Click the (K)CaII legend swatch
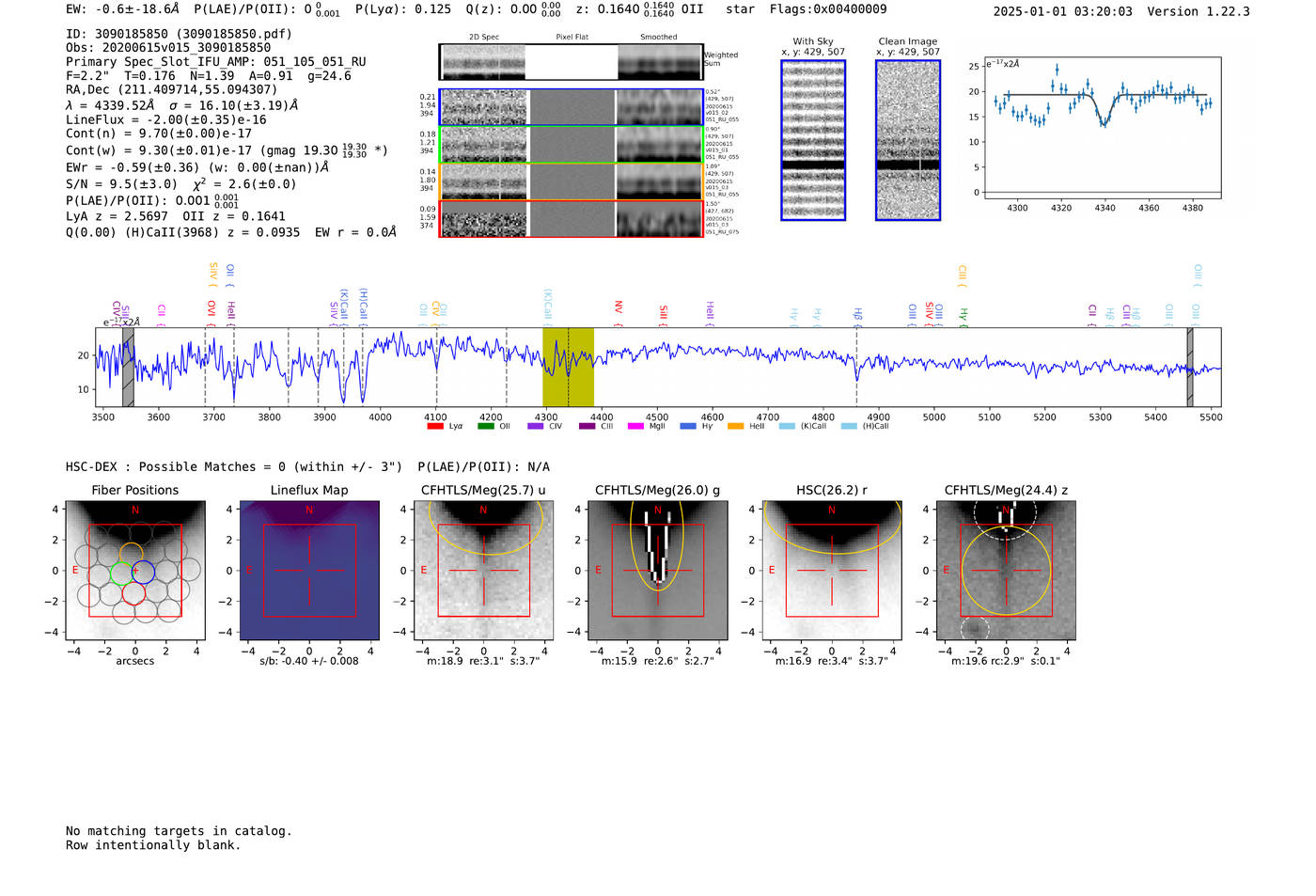Viewport: 1316px width, 896px height. tap(787, 426)
